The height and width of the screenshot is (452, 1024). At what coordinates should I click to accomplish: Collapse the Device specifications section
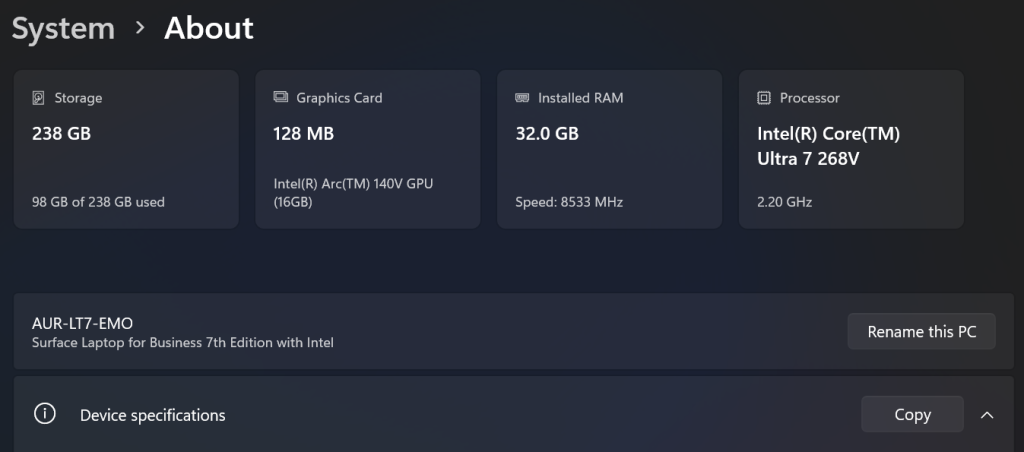[x=987, y=414]
